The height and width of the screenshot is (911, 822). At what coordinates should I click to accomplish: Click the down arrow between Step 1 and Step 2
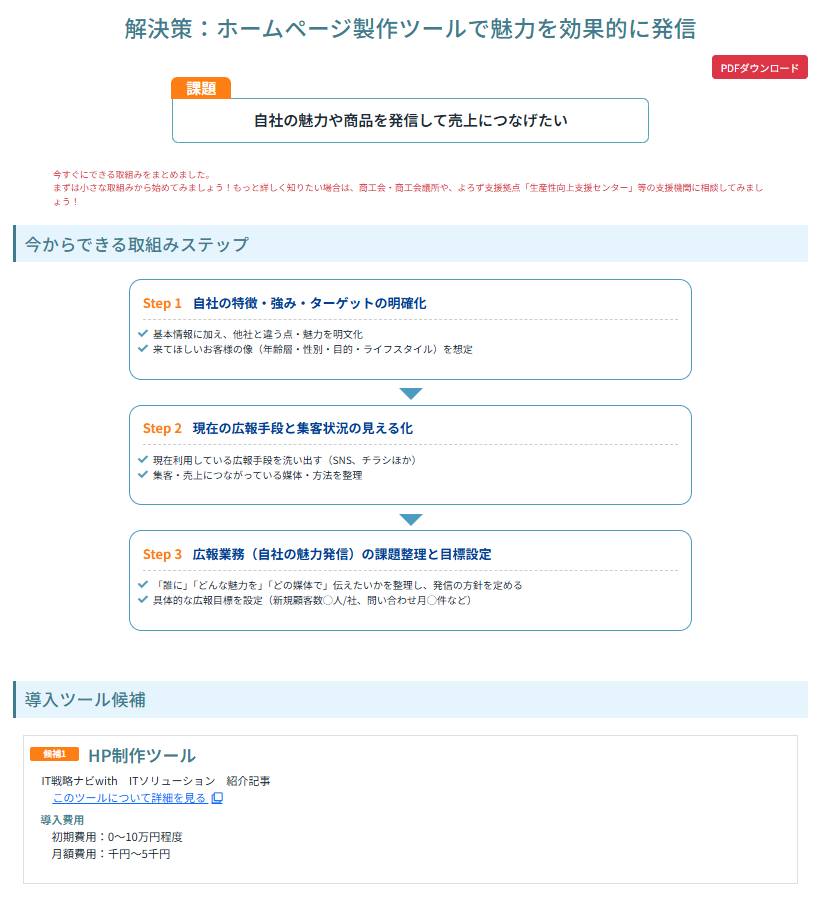411,393
